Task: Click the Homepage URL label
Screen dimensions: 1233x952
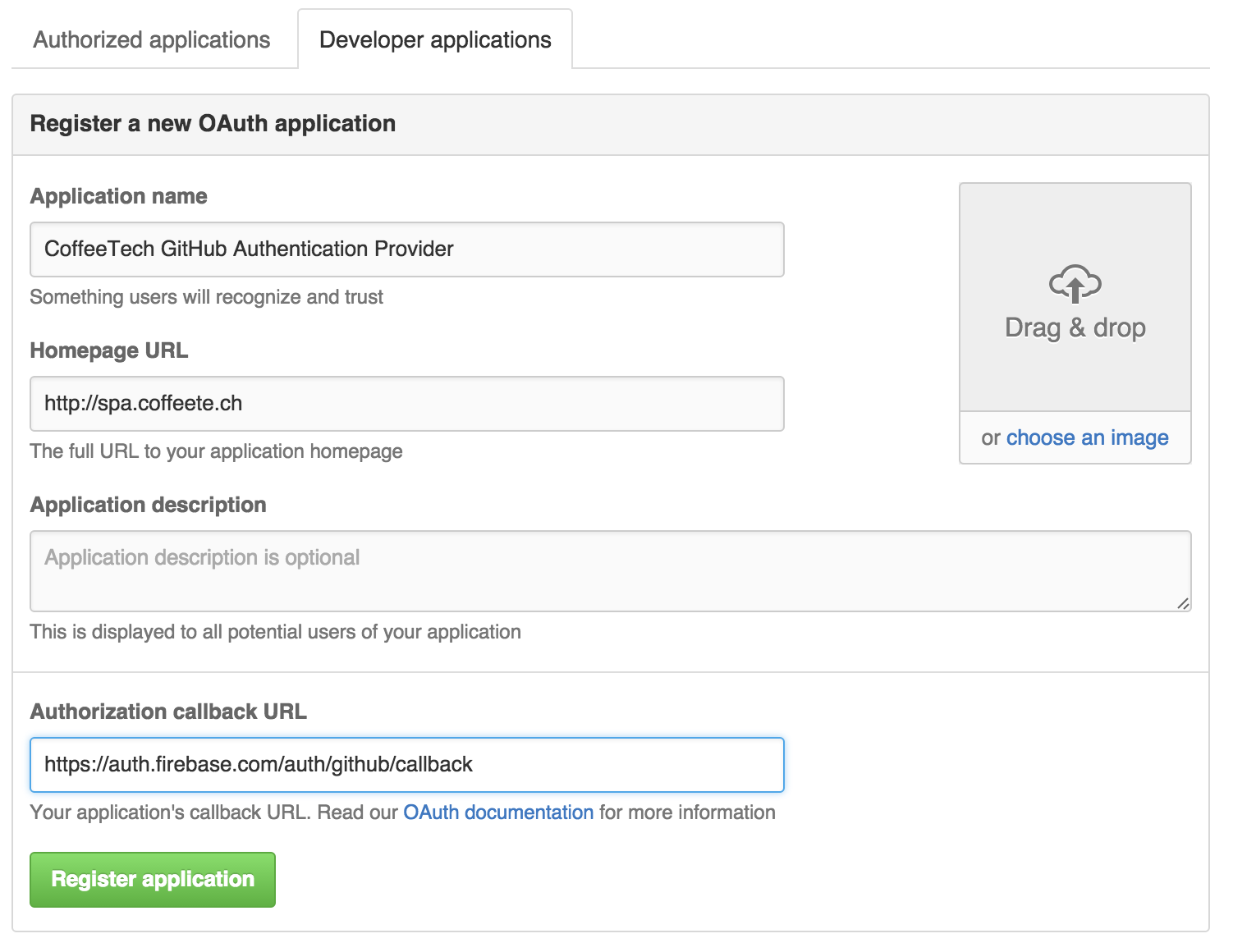Action: 109,351
